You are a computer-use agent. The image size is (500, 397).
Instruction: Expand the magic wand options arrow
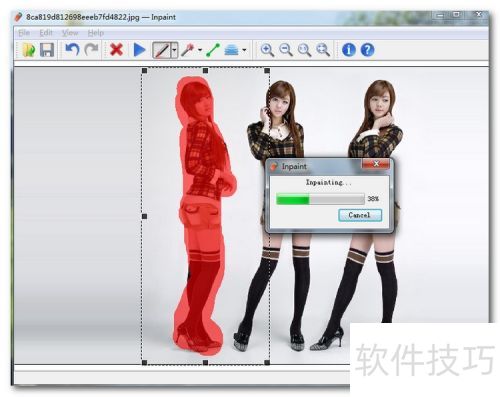tap(200, 50)
